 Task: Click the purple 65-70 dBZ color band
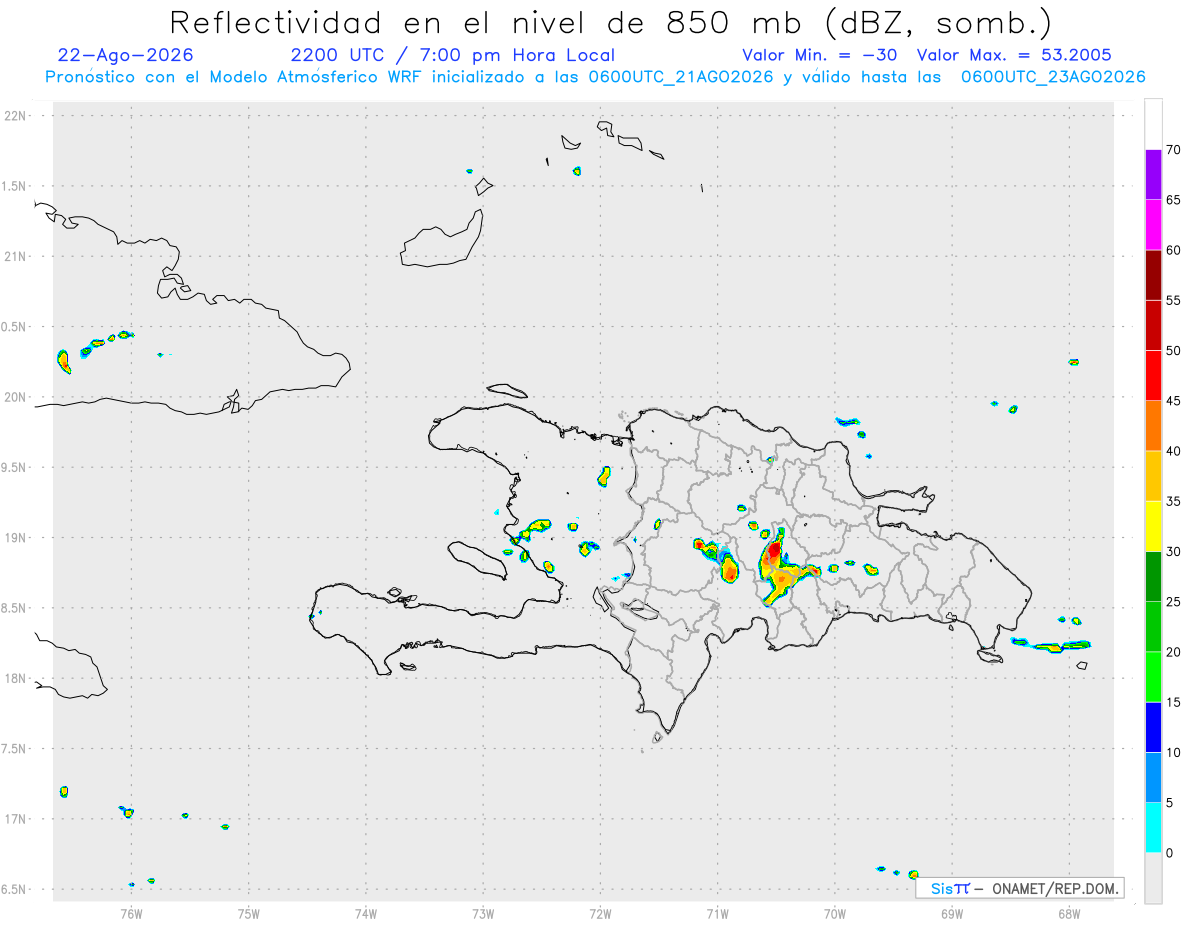click(1153, 174)
